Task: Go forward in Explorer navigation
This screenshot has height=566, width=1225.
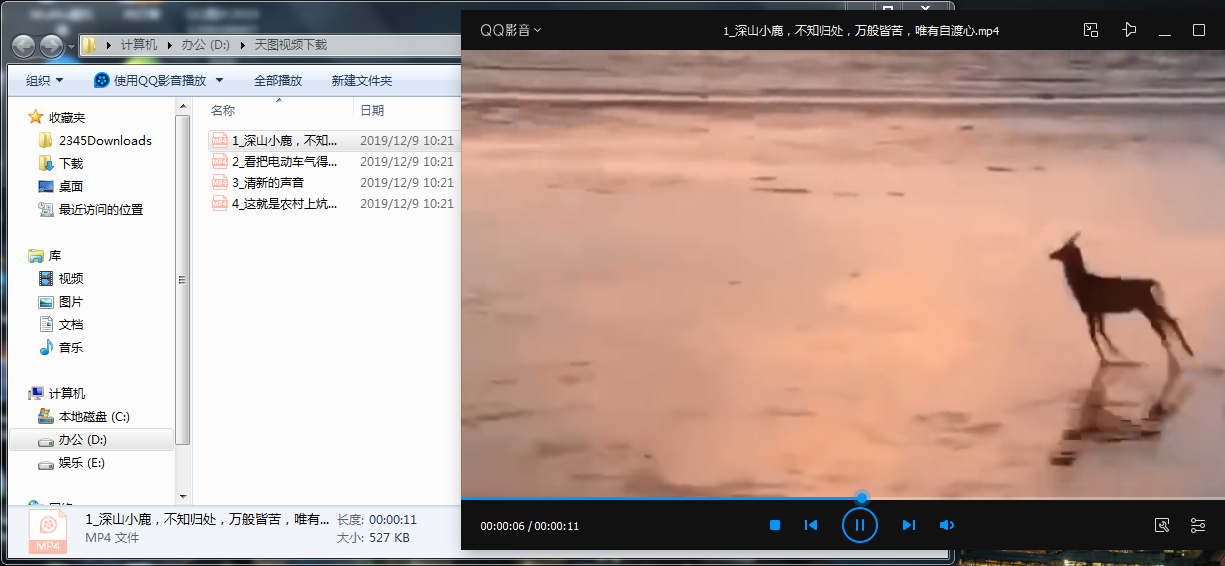Action: (x=51, y=45)
